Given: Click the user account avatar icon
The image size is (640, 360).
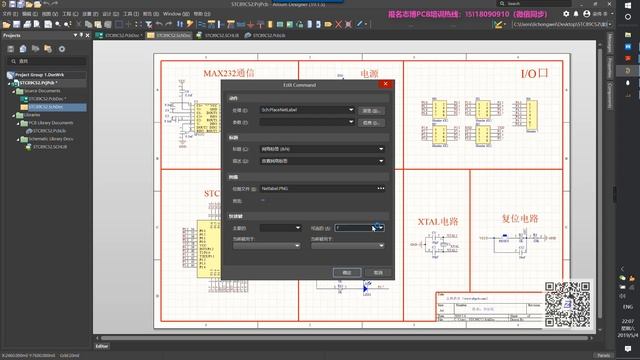Looking at the screenshot, I should [587, 14].
